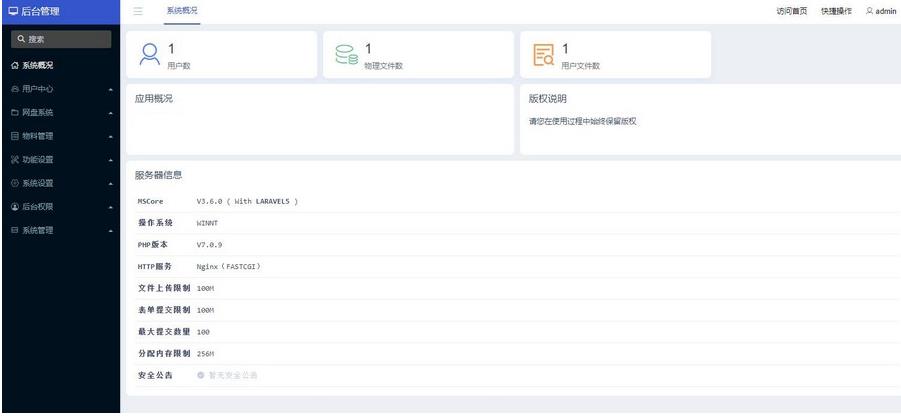Image resolution: width=901 pixels, height=417 pixels.
Task: Click the grey status dot beside 暂无安全公告
Action: 201,375
